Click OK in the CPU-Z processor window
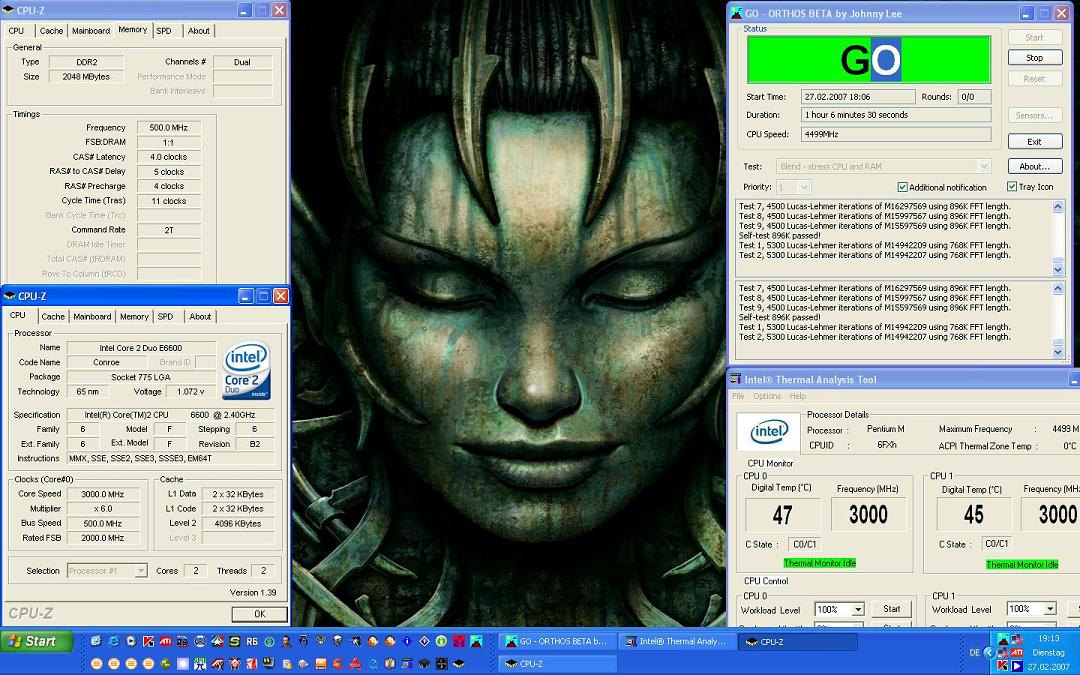This screenshot has width=1080, height=675. [260, 614]
